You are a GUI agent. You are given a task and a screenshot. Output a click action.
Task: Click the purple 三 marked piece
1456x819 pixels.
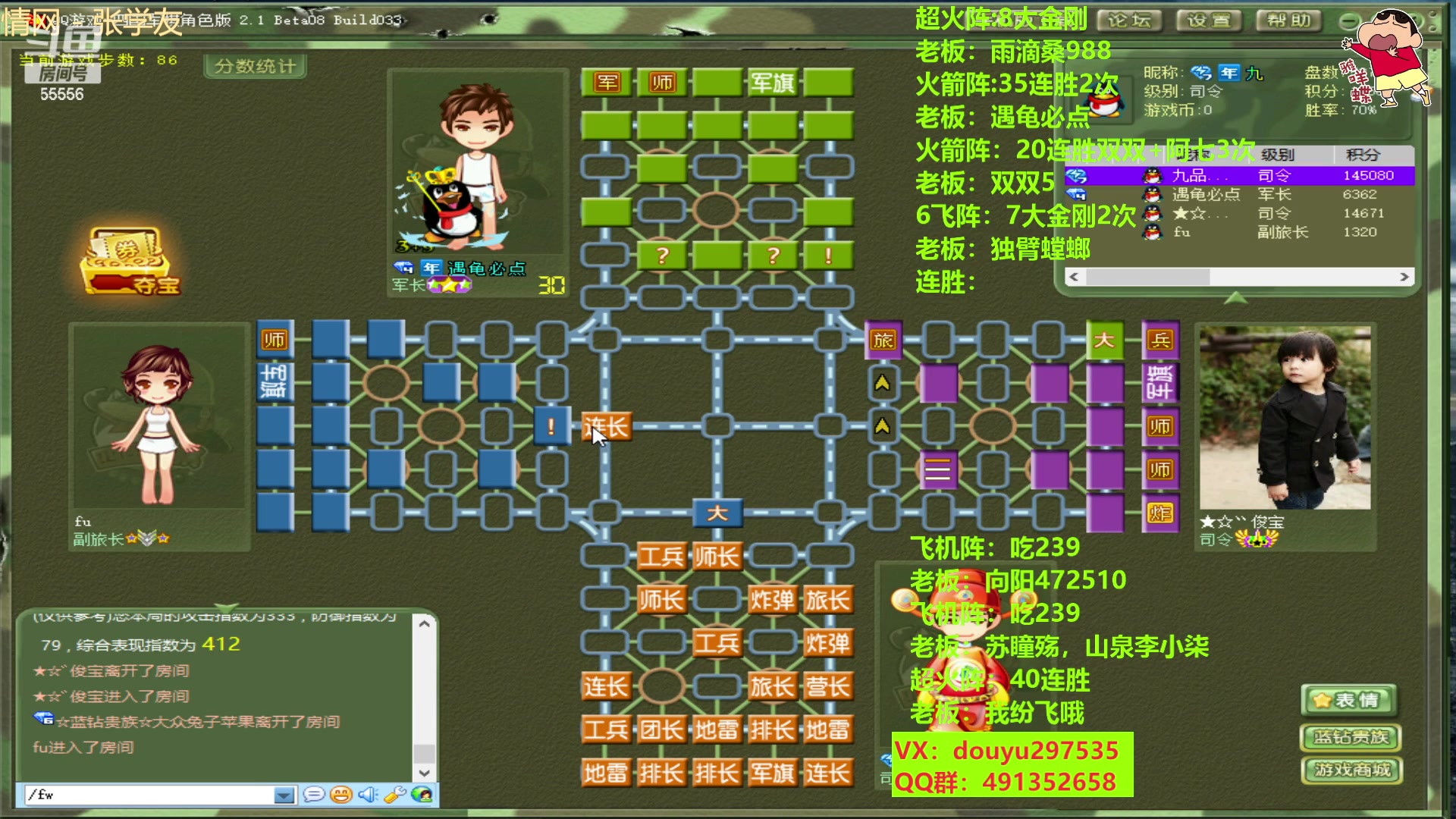click(x=938, y=470)
